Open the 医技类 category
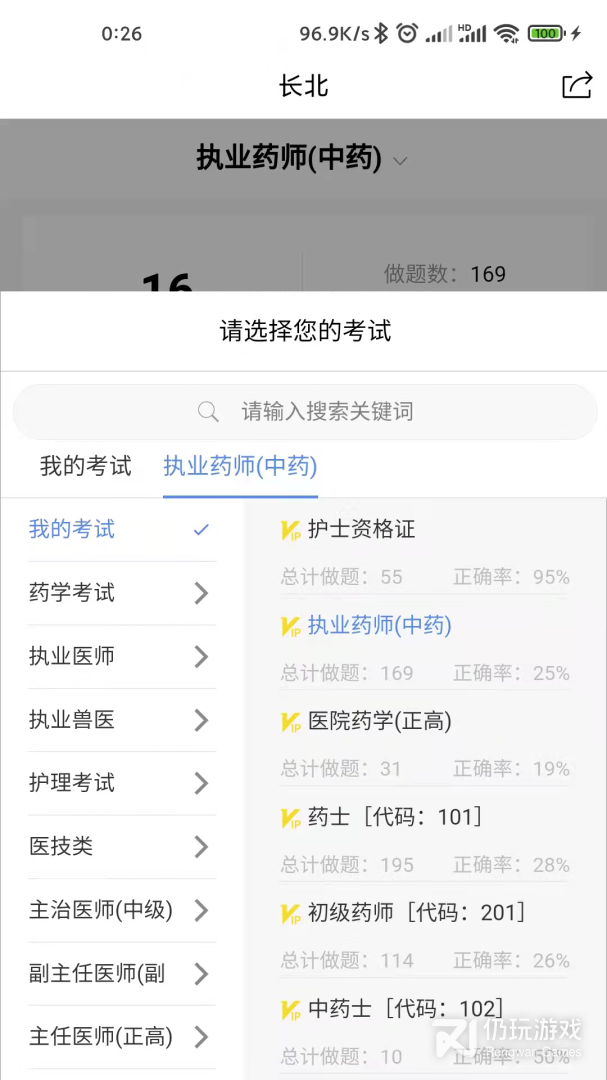The width and height of the screenshot is (607, 1080). coord(61,846)
